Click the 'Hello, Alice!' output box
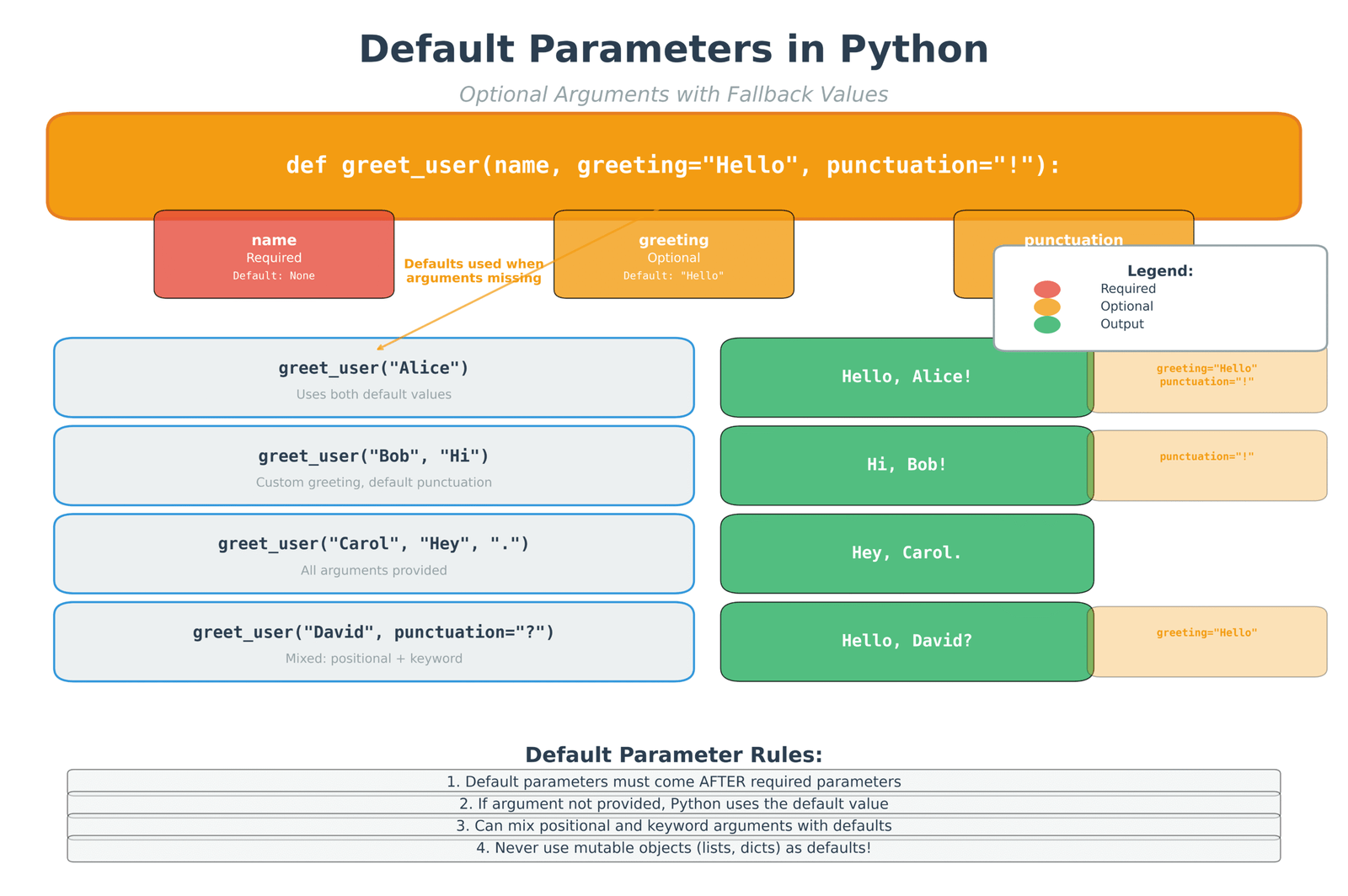 click(907, 377)
